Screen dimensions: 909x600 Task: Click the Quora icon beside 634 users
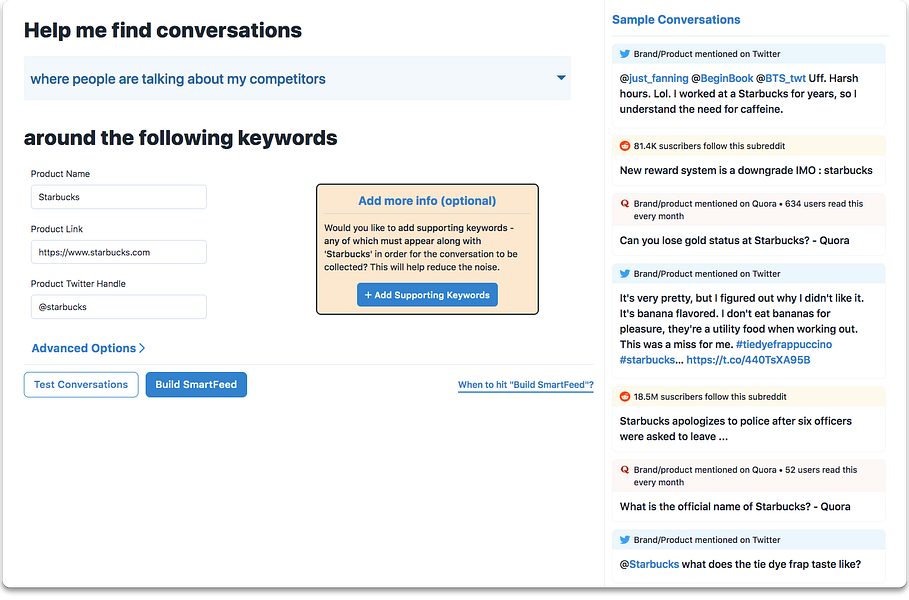[624, 203]
